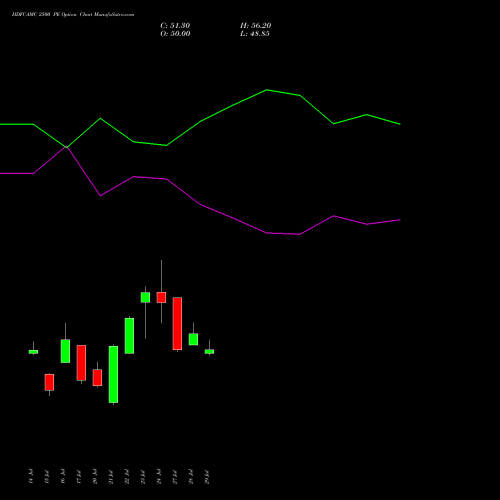500x500 pixels.
Task: Click the 29 Jul date axis label
Action: 207,476
